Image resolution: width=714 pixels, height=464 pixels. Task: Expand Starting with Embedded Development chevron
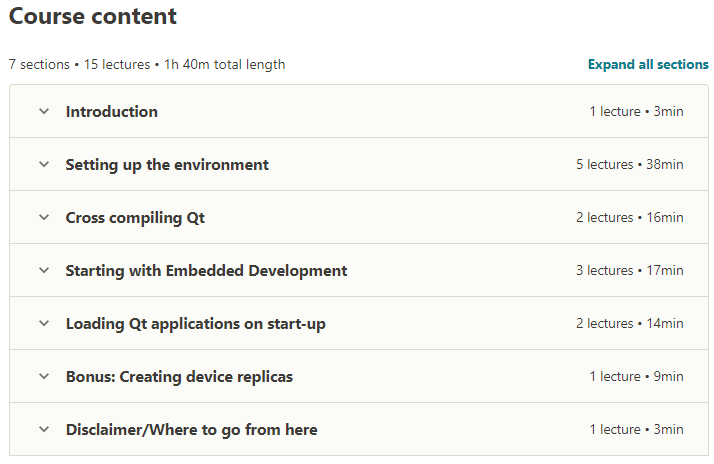tap(44, 271)
